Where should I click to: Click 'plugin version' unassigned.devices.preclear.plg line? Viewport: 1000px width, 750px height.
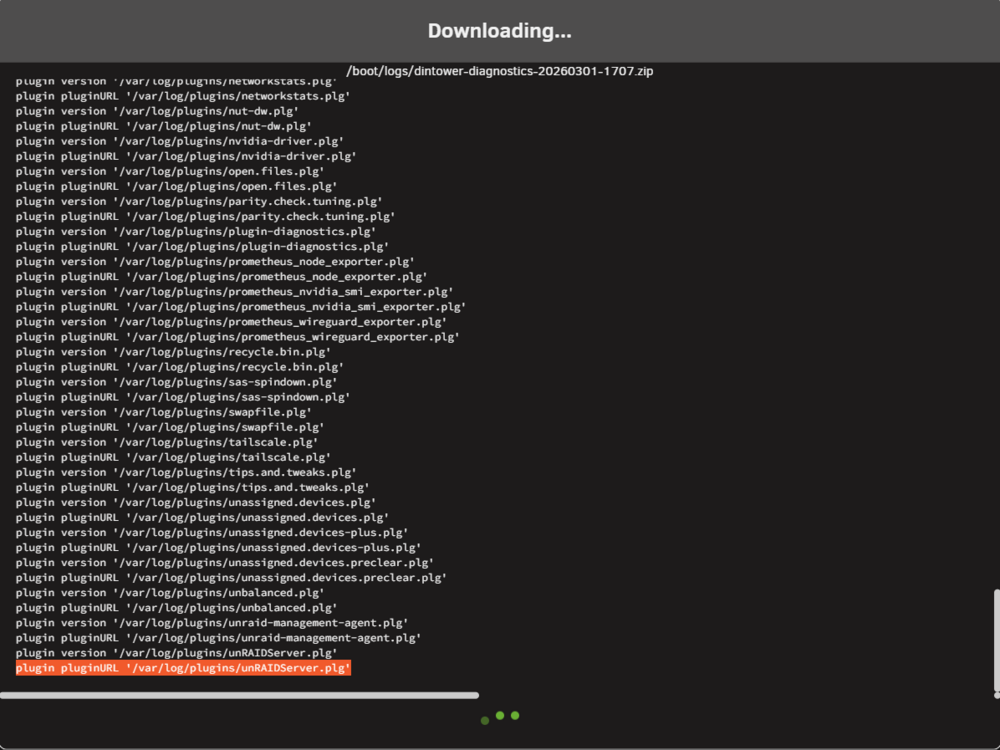coord(225,562)
